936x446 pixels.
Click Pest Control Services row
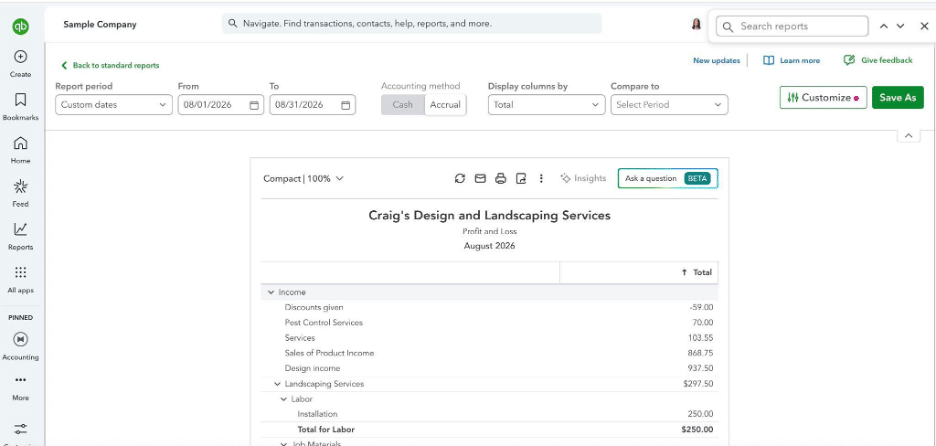tap(489, 322)
